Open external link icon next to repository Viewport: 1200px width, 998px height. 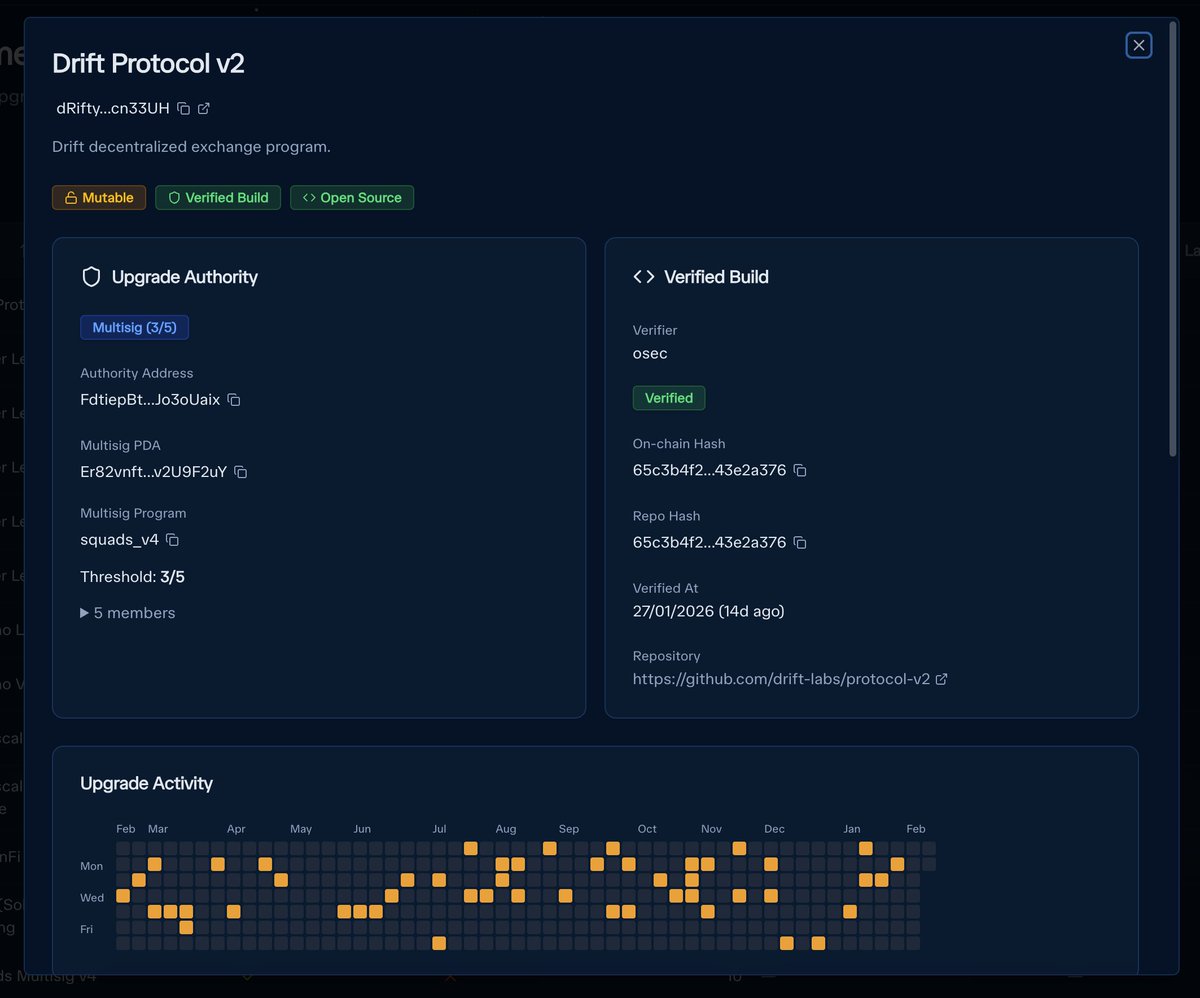point(941,679)
